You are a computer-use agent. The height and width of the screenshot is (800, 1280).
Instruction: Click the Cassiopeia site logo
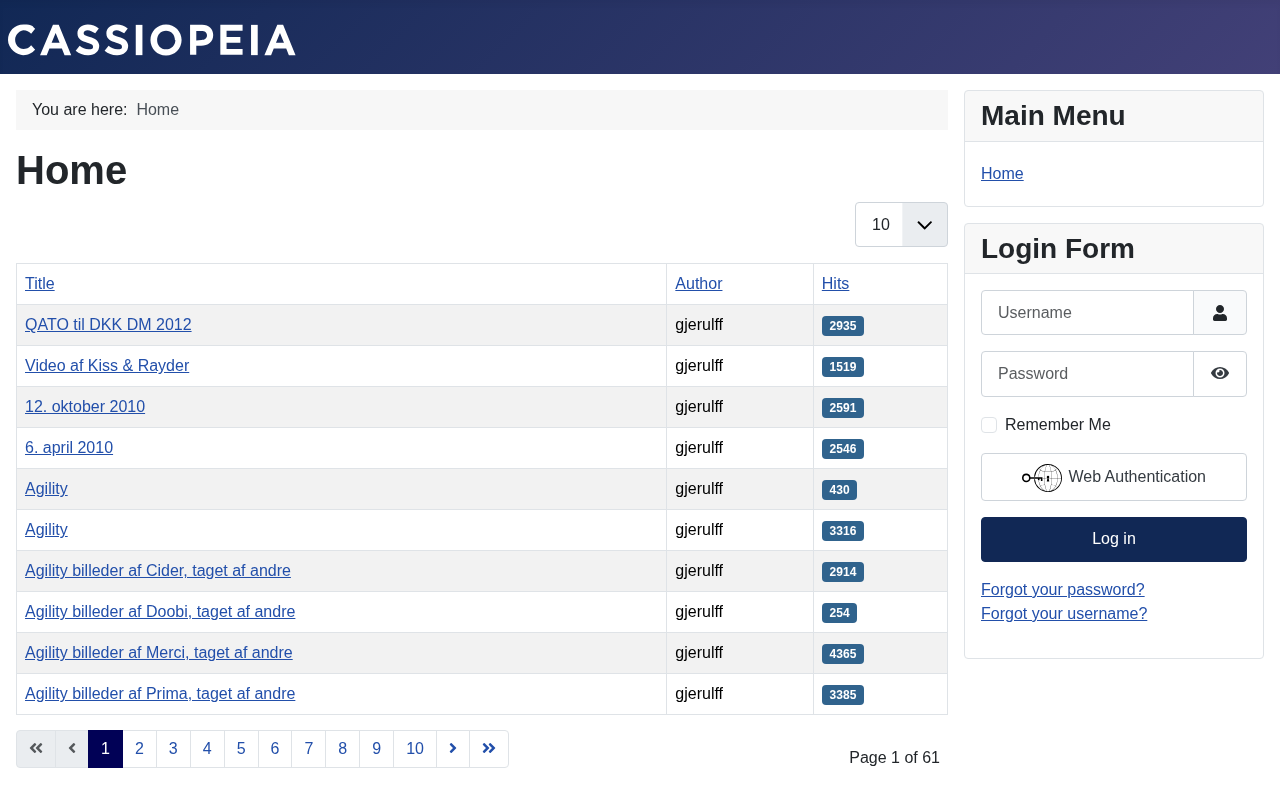pyautogui.click(x=152, y=40)
